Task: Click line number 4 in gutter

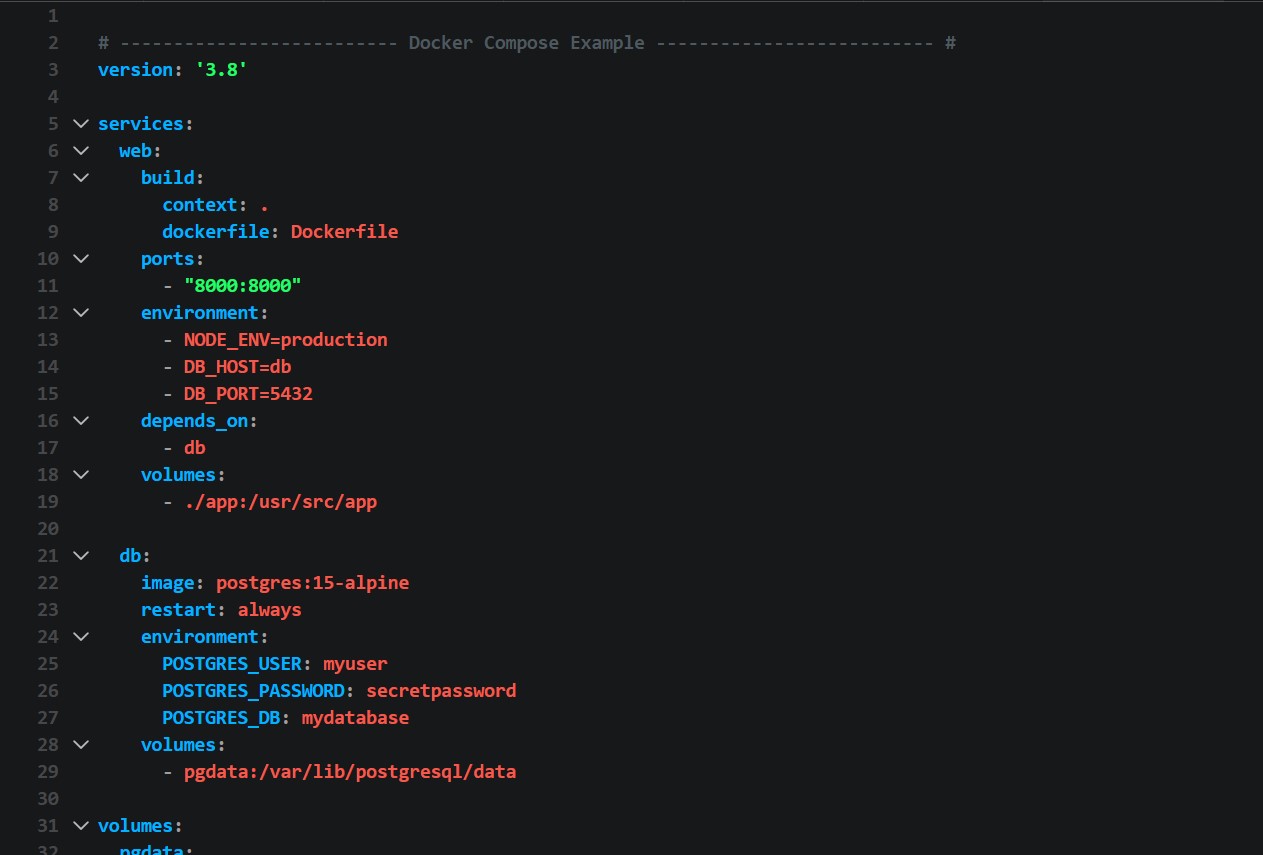Action: [53, 97]
